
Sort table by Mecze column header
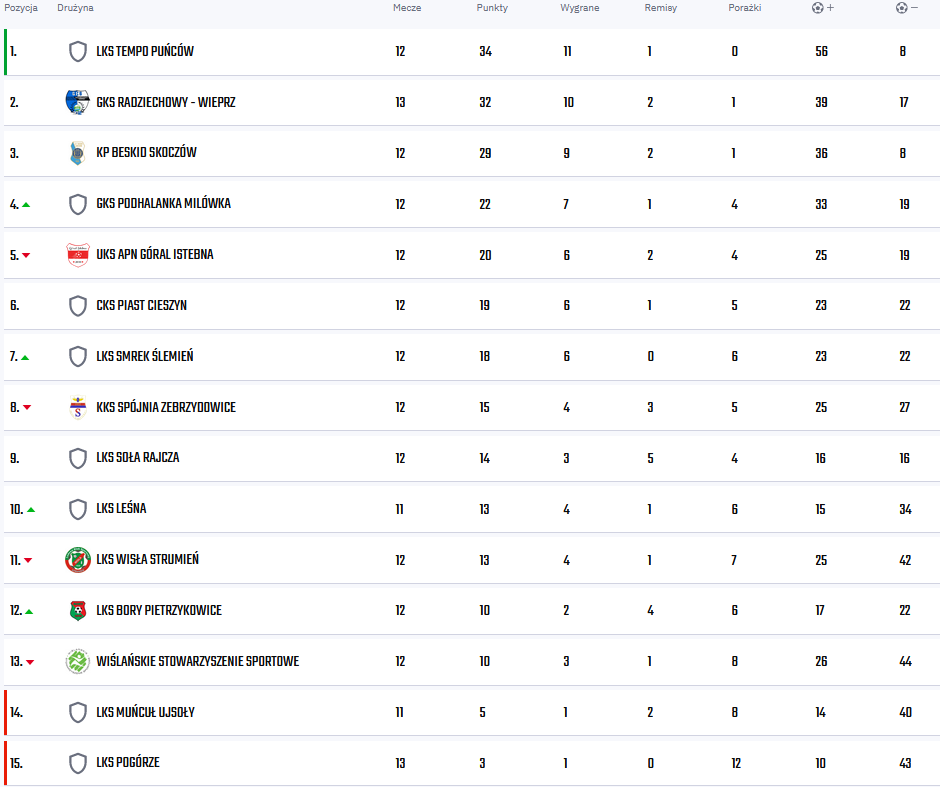pyautogui.click(x=407, y=8)
